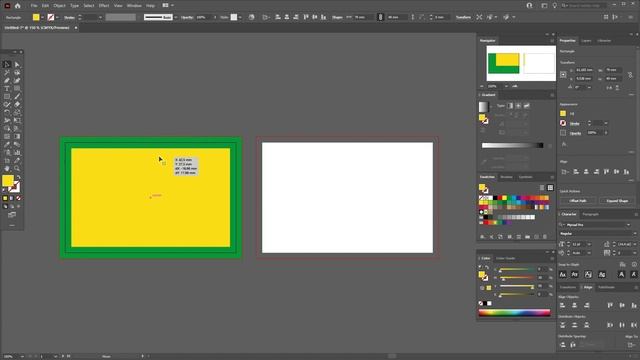Image resolution: width=640 pixels, height=360 pixels.
Task: Select the Lasso tool
Action: tap(17, 73)
